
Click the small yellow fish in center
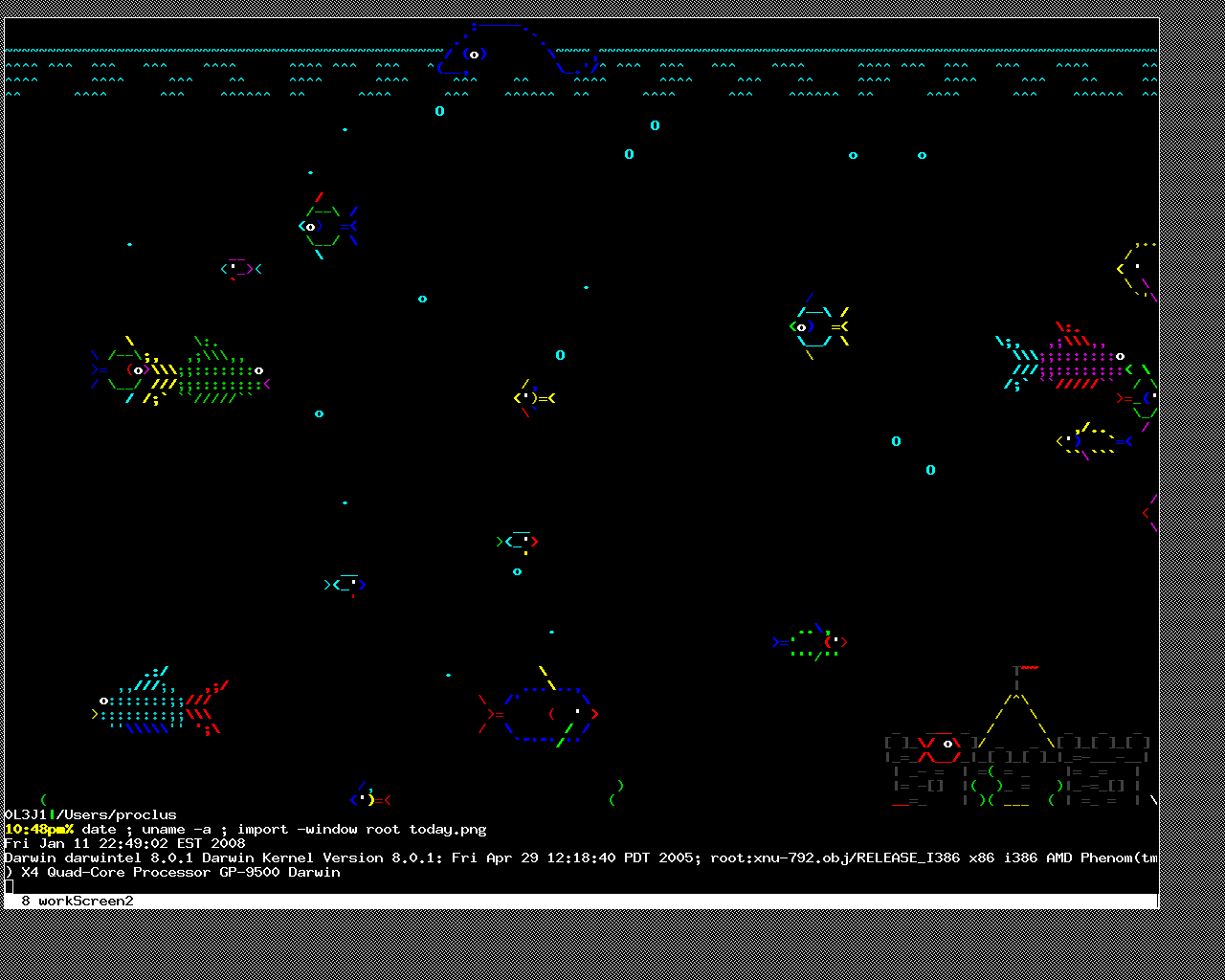(534, 397)
